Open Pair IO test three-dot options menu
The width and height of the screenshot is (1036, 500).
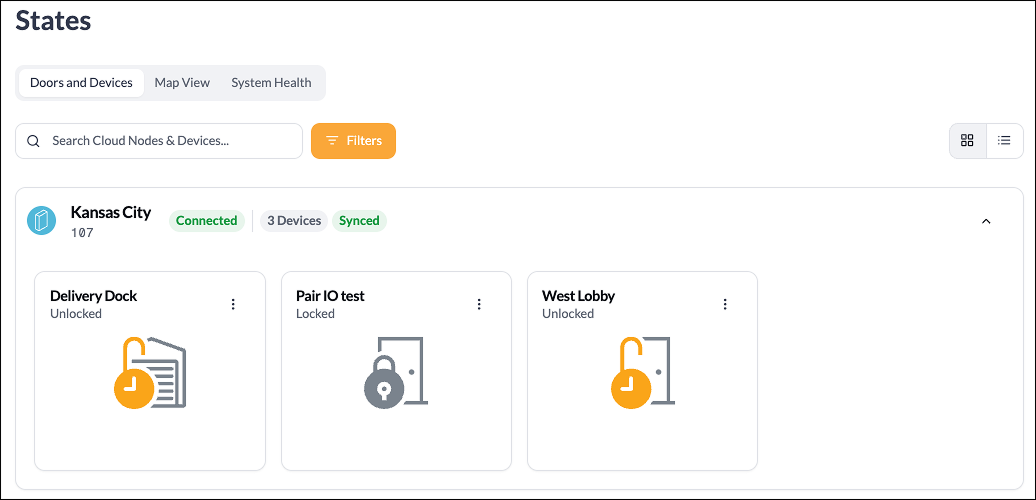(479, 304)
